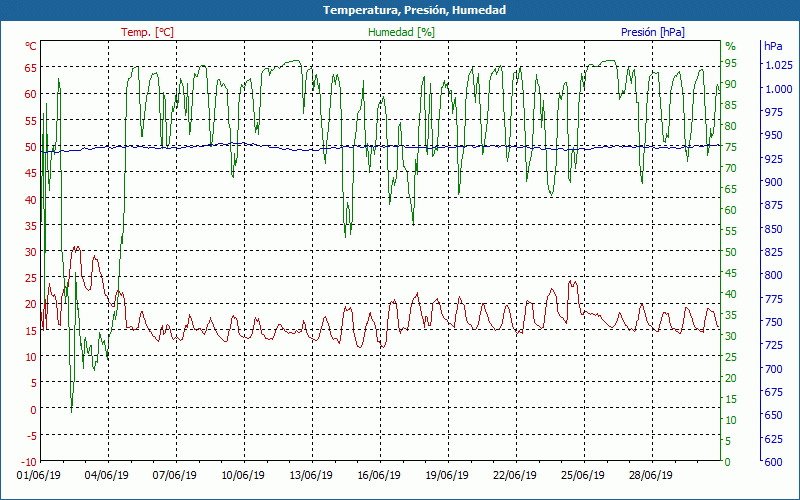The image size is (800, 500).
Task: Click the '%' unit label on the humidity axis
Action: [x=731, y=46]
